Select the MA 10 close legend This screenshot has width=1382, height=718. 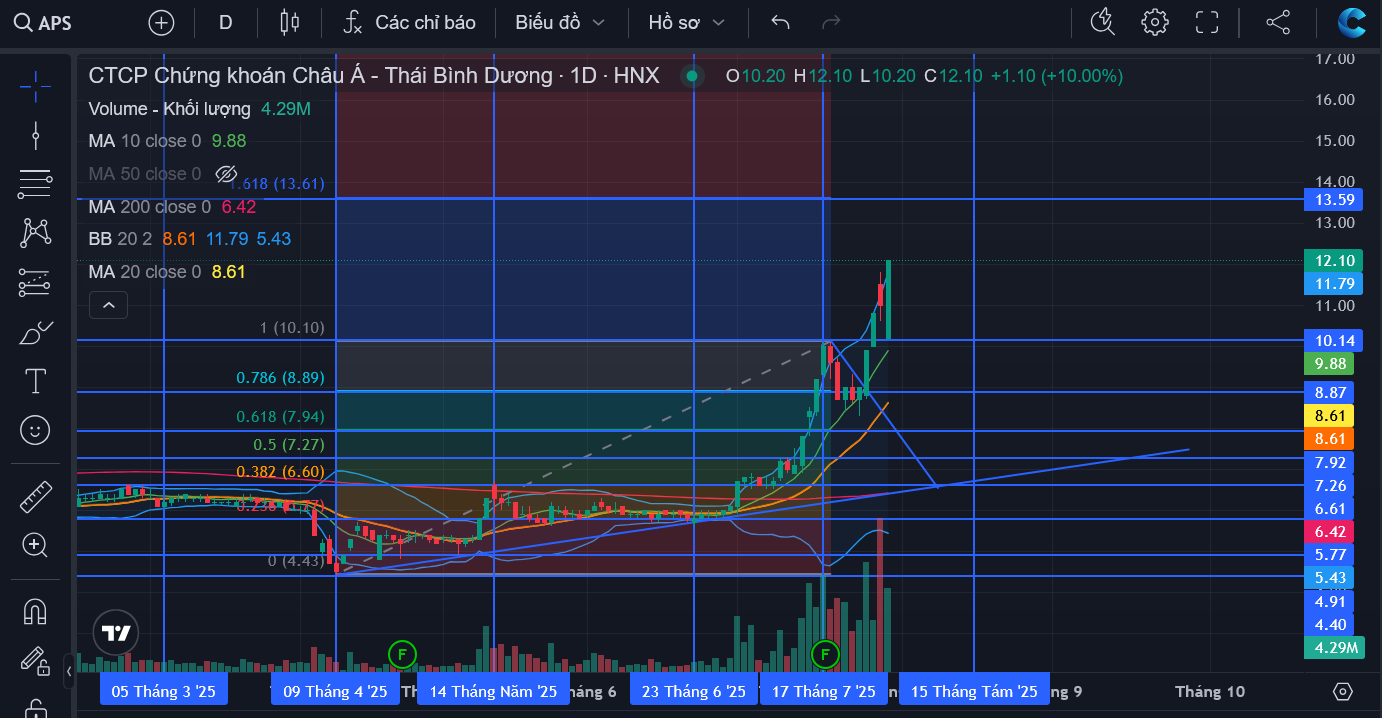point(144,141)
